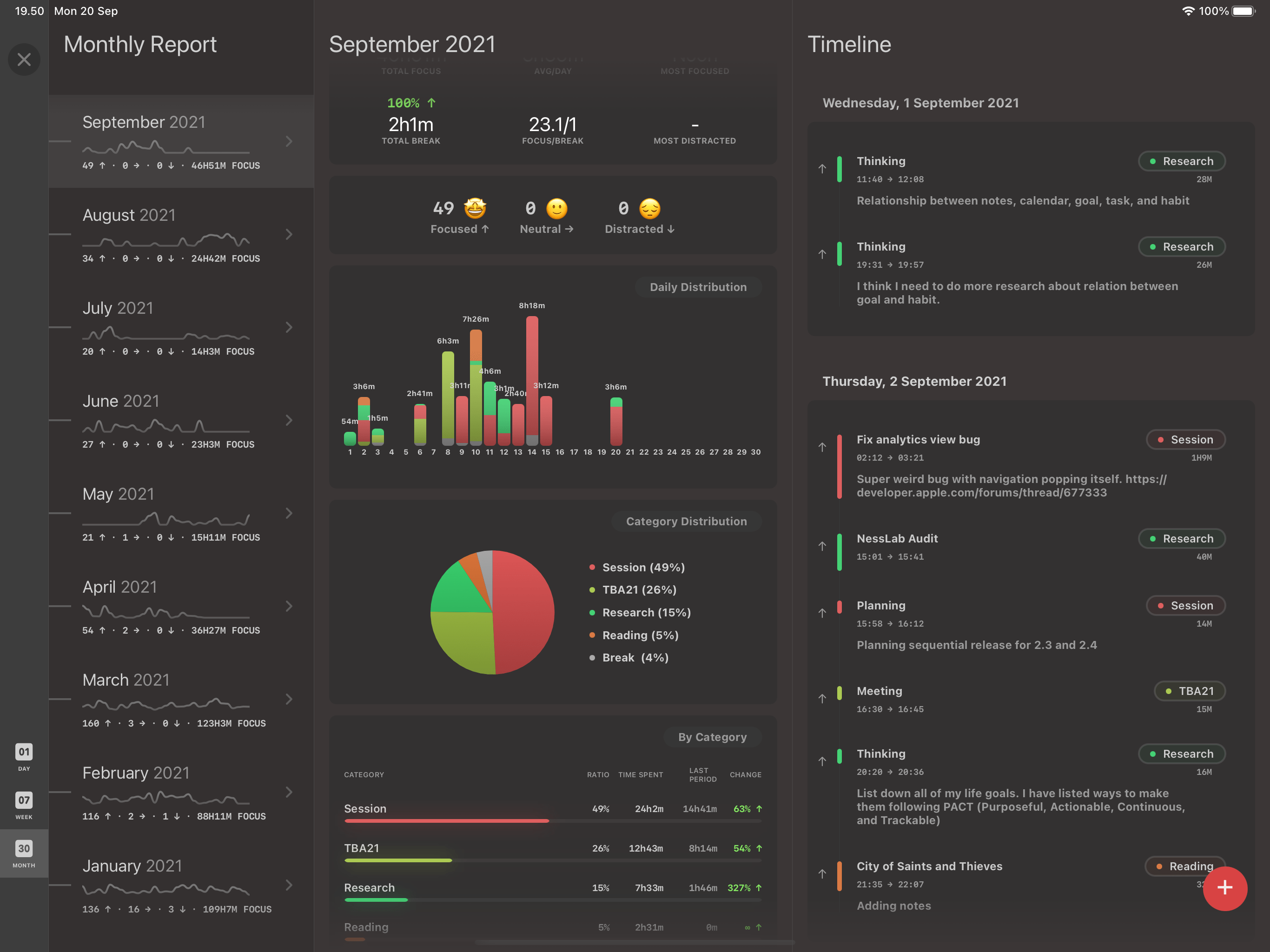Tap the Category Distribution label
The width and height of the screenshot is (1270, 952).
click(686, 522)
